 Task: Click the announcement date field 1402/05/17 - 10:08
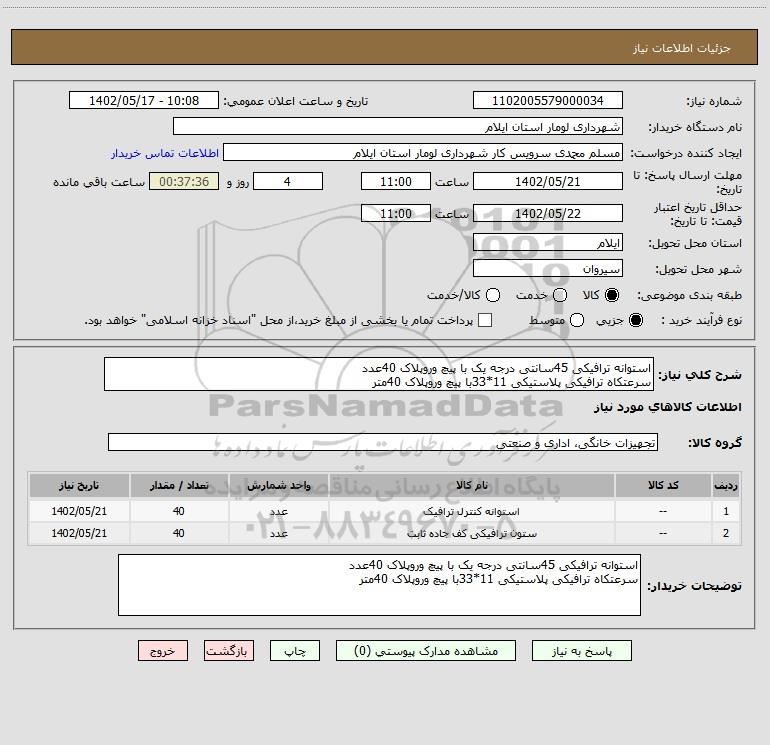(x=144, y=100)
